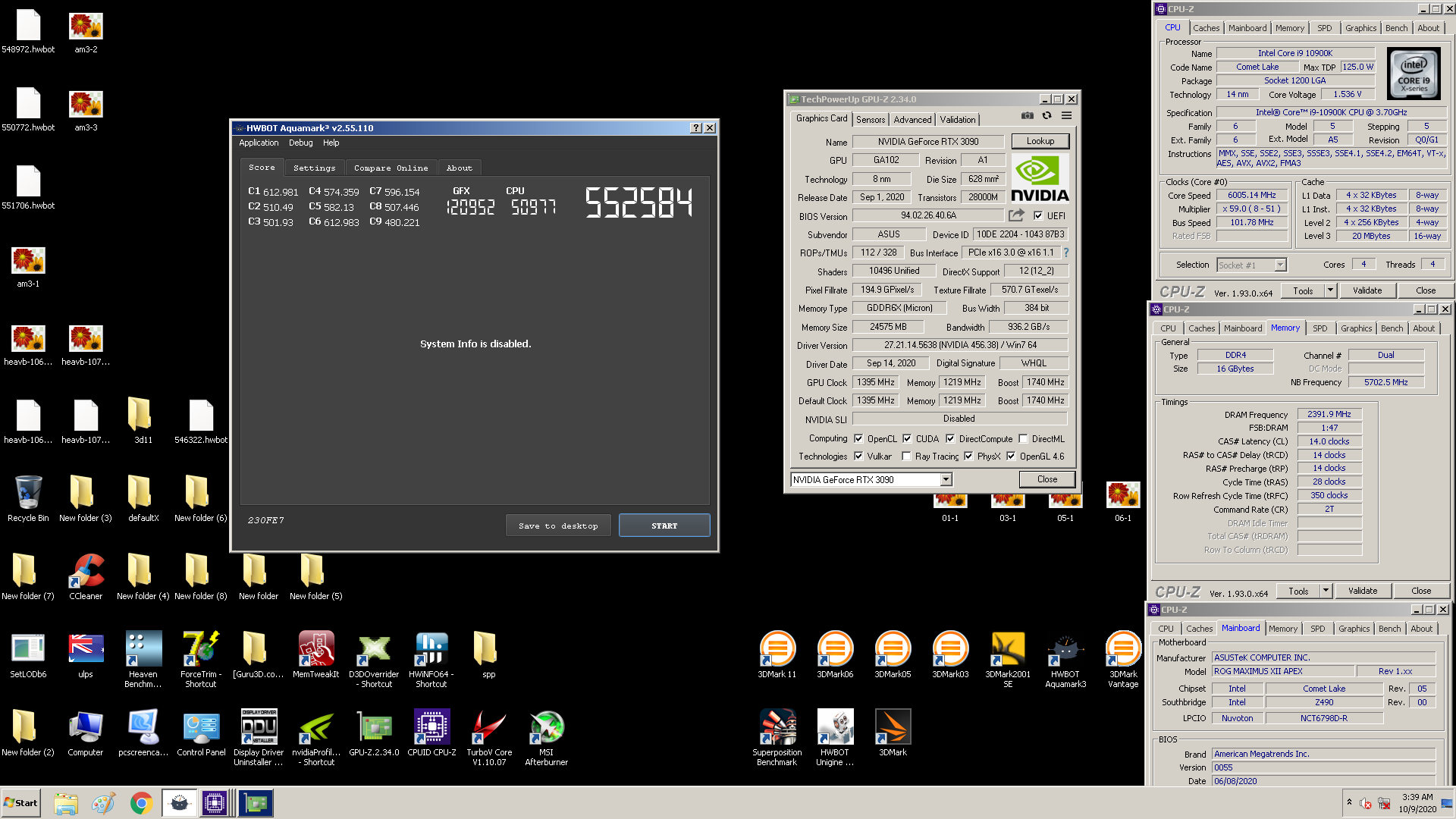Open the CCleaner desktop icon
This screenshot has width=1456, height=819.
point(86,577)
